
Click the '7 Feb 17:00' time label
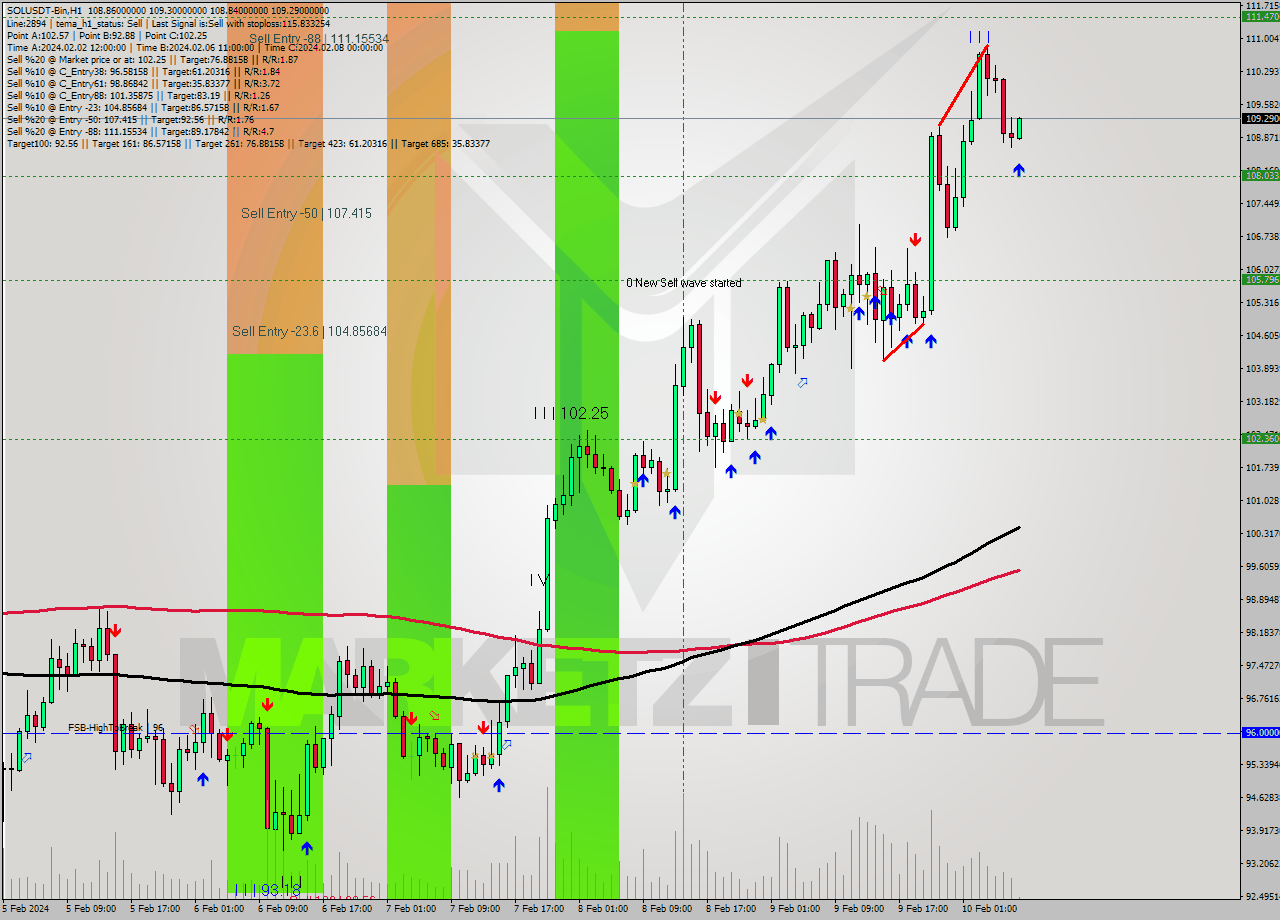pos(539,909)
